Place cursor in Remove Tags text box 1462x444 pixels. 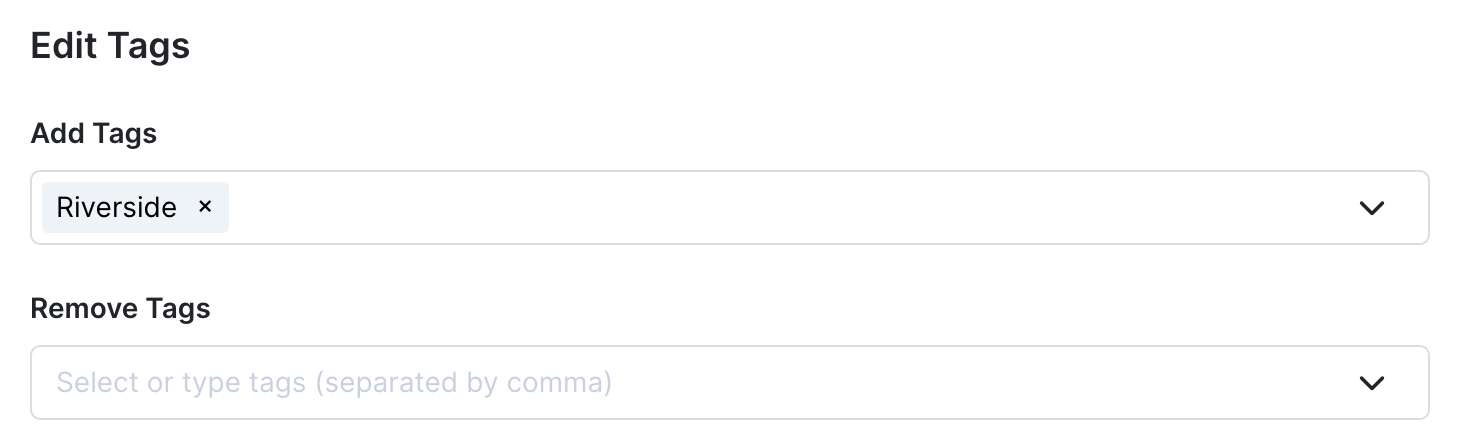700,383
